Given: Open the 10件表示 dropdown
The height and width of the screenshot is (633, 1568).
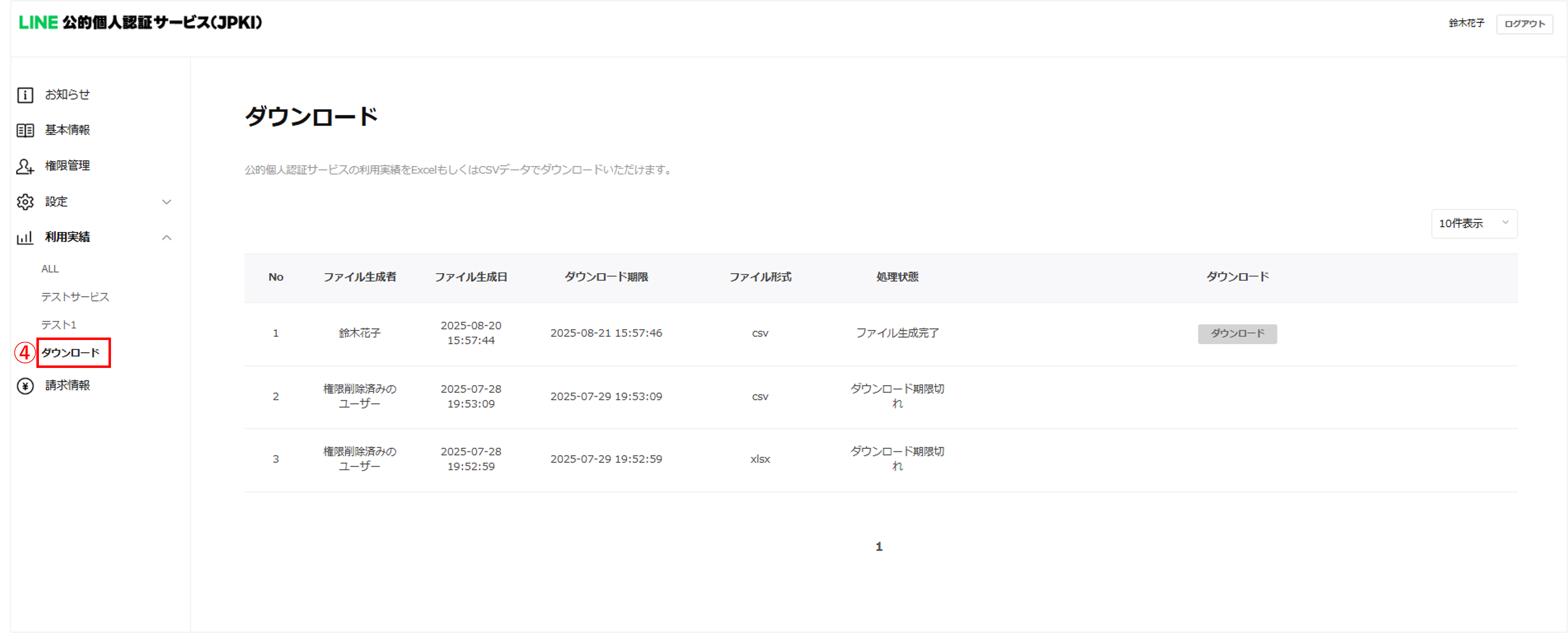Looking at the screenshot, I should (x=1474, y=223).
